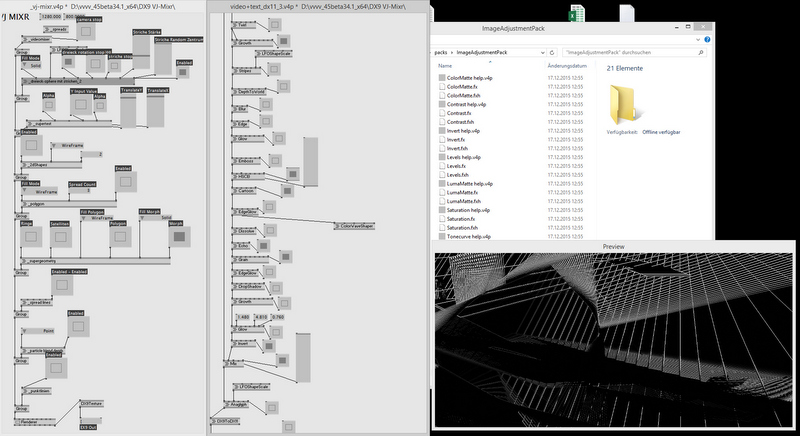The image size is (800, 436).
Task: Sort by the Änderungsdatum column header
Action: click(567, 65)
